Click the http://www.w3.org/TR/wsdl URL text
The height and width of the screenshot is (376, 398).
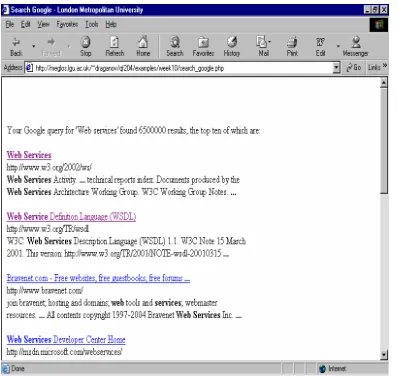click(x=48, y=229)
